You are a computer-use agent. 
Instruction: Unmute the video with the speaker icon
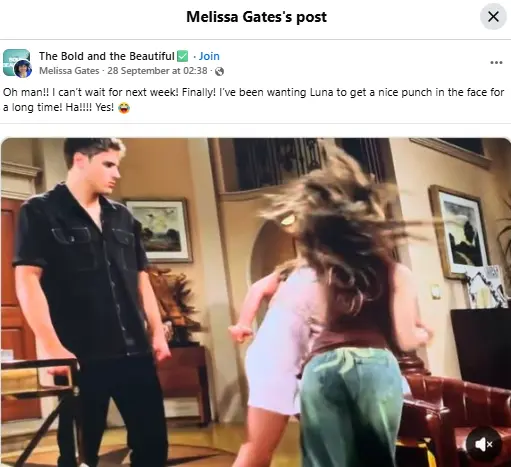click(x=483, y=444)
